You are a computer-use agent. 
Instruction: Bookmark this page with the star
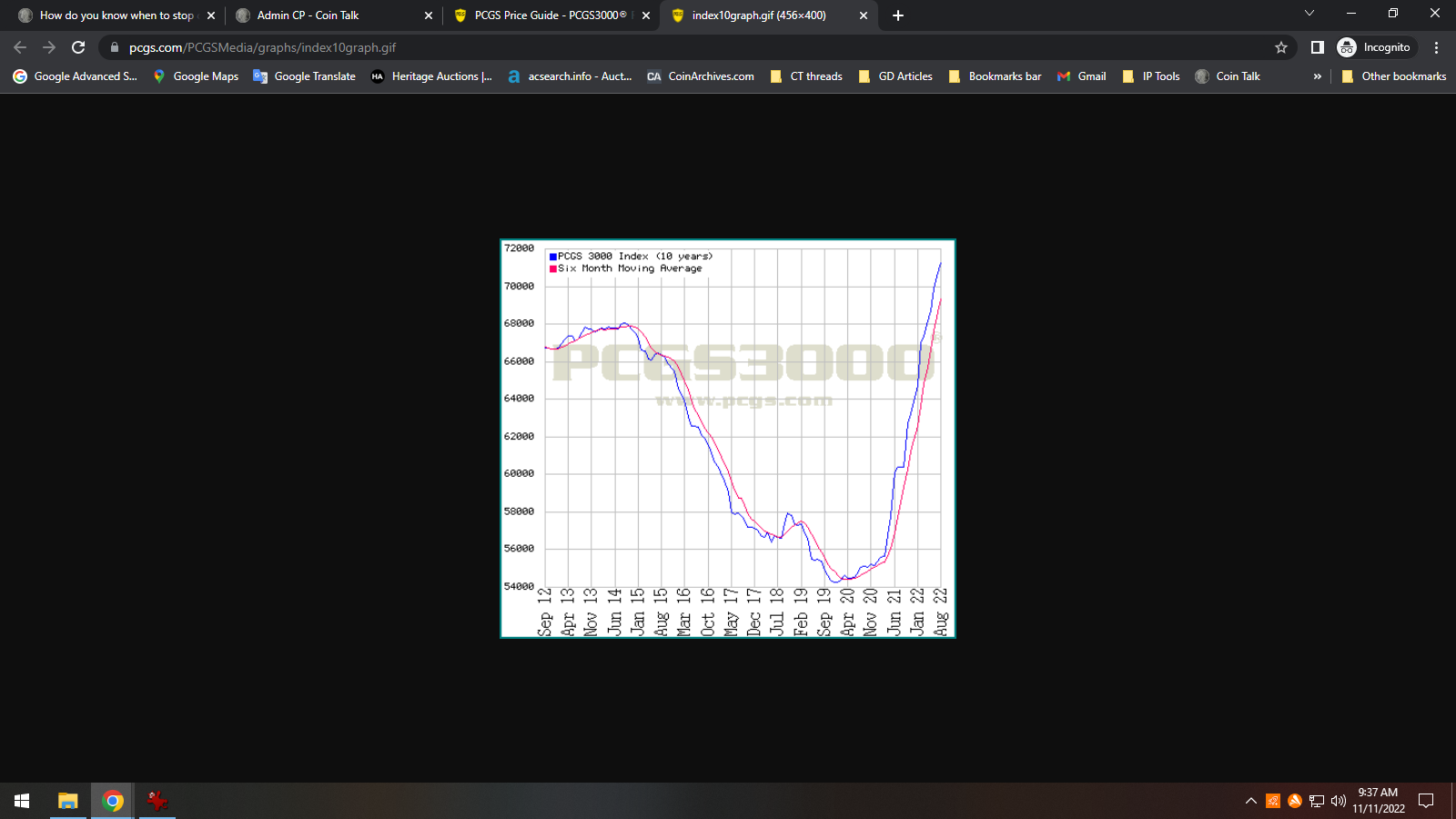(x=1281, y=47)
